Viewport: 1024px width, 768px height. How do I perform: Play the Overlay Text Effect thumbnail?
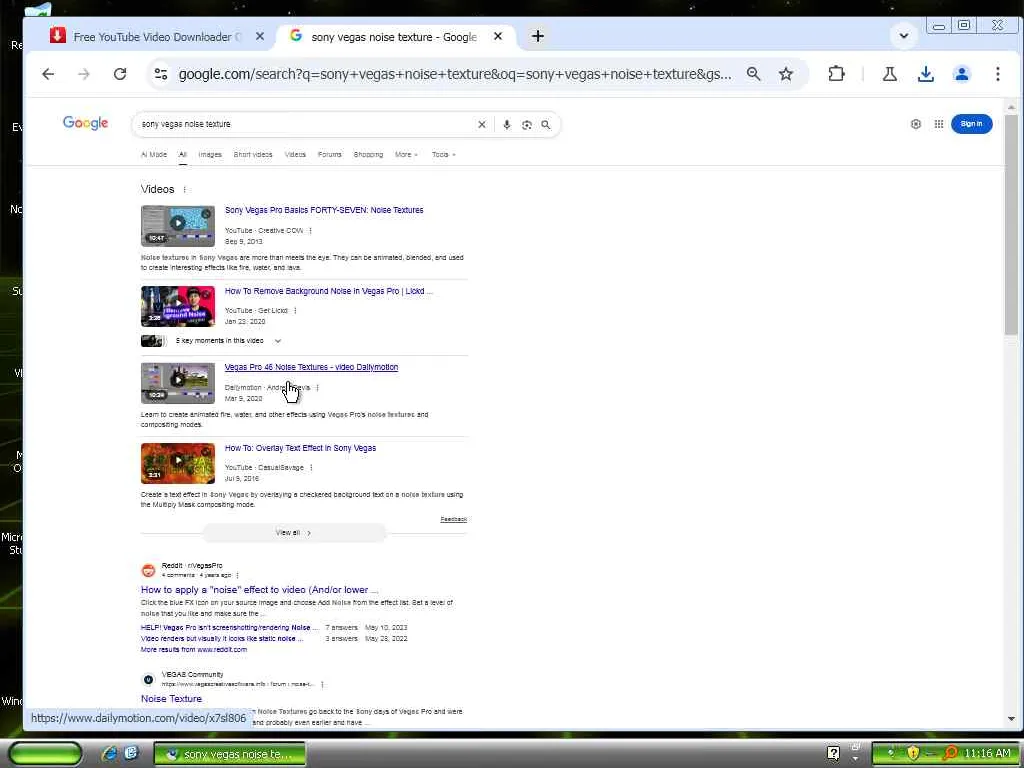tap(178, 463)
